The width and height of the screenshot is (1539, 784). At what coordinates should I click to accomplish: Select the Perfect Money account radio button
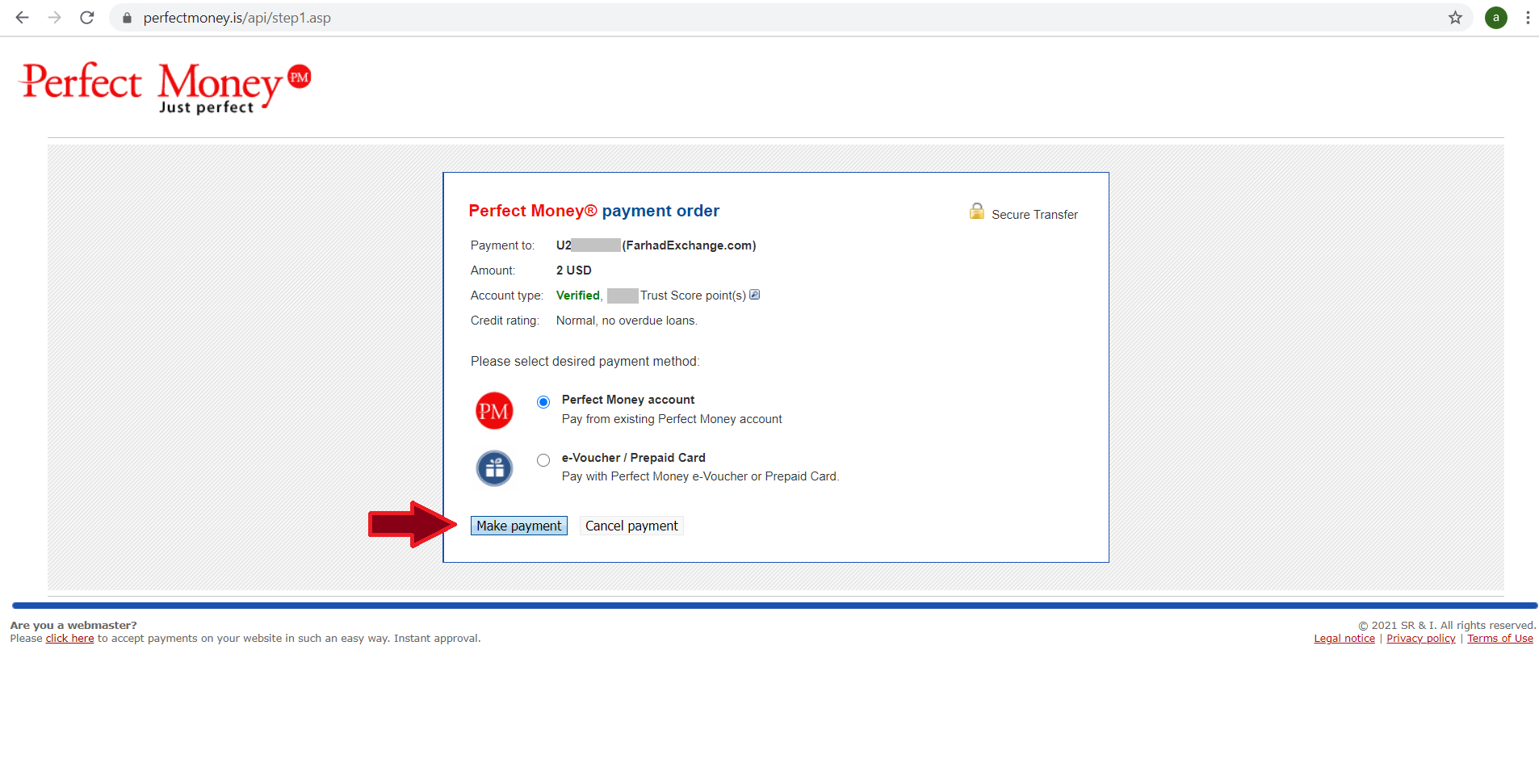[543, 401]
